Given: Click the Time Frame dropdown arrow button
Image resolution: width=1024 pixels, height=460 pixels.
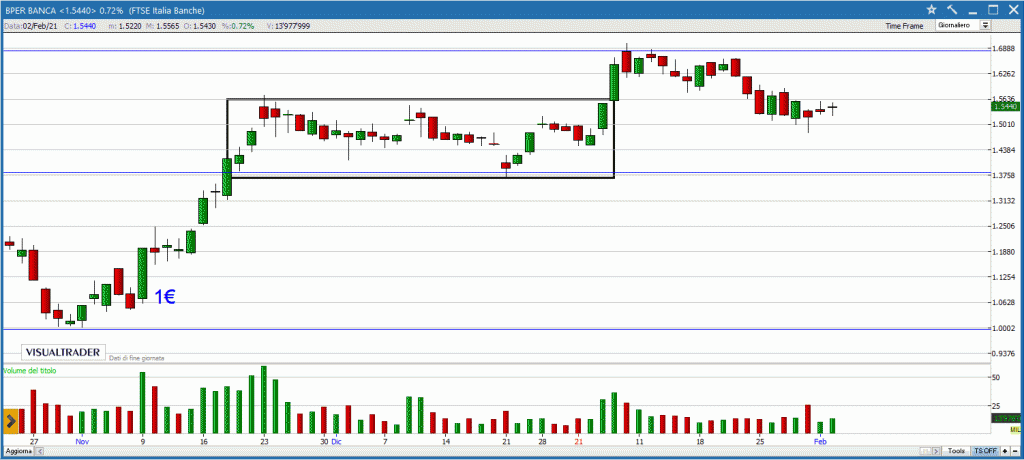Looking at the screenshot, I should click(x=985, y=25).
